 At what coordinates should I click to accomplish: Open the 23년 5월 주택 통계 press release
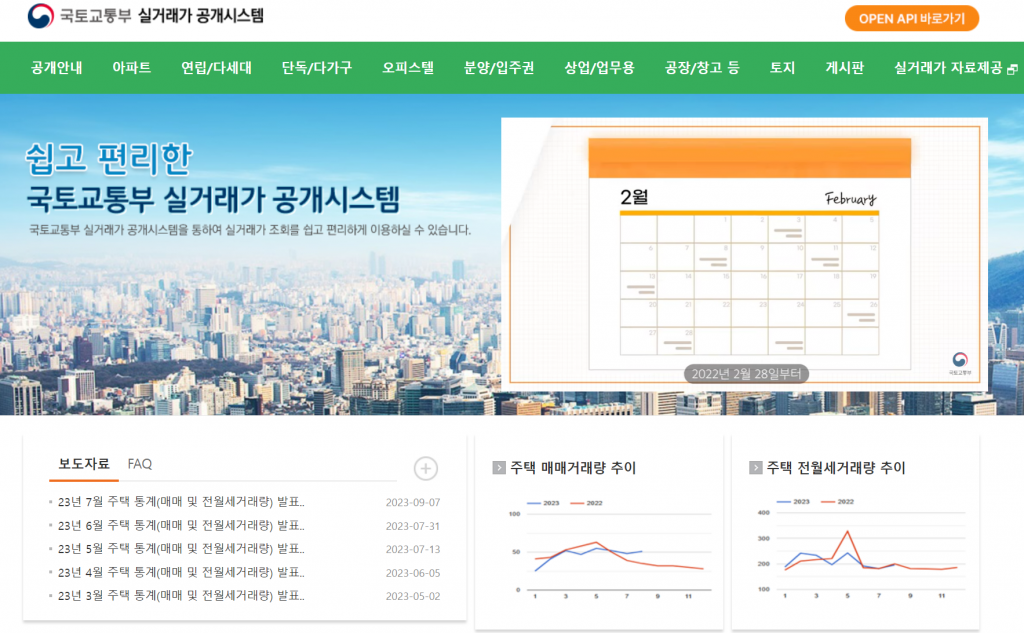181,549
